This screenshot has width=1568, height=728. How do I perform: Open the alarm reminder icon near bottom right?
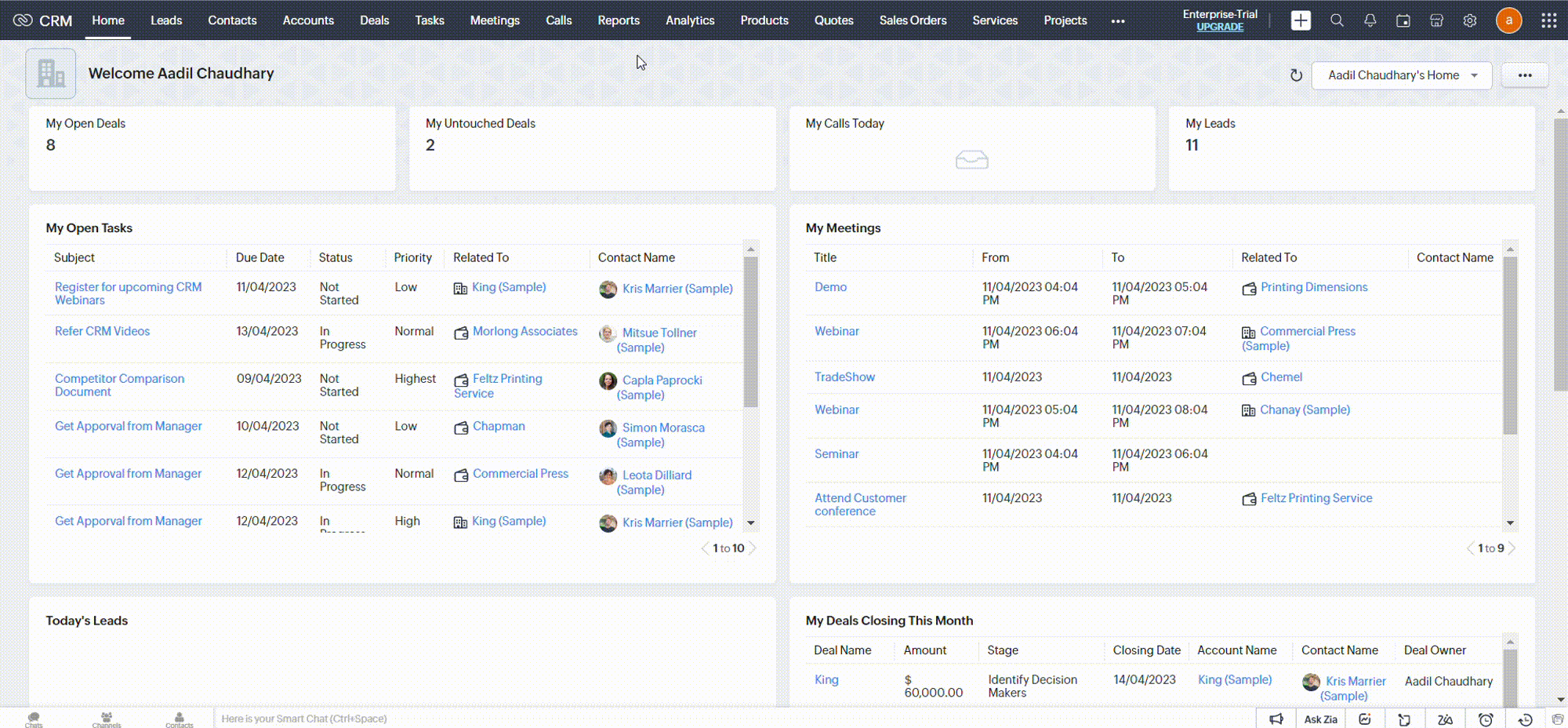1486,719
